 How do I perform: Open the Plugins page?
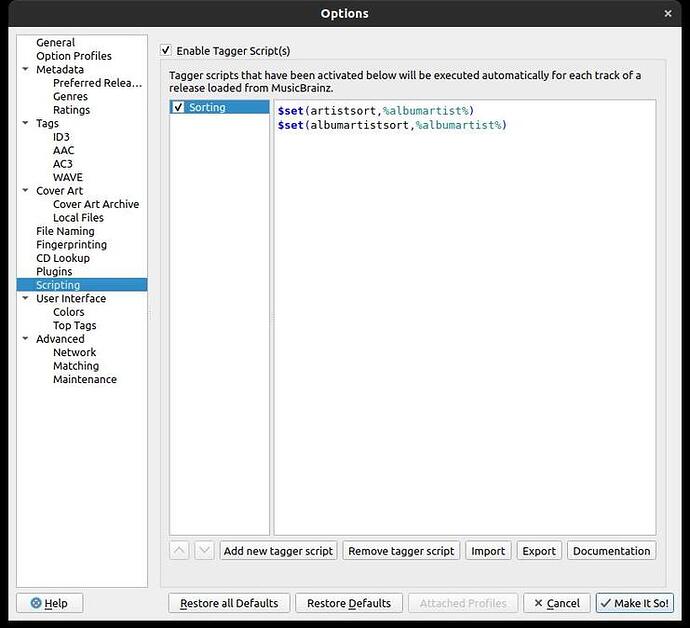coord(54,271)
